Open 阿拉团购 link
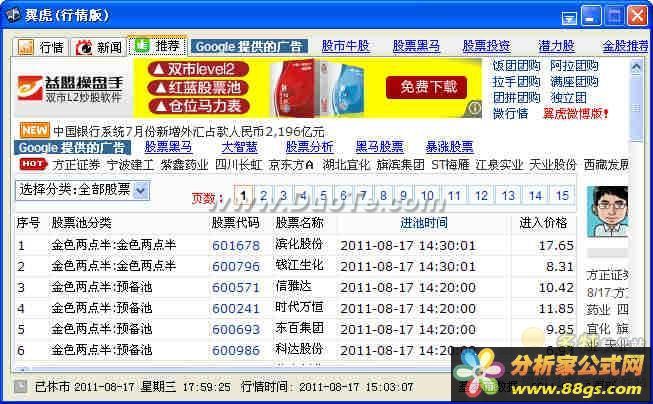The image size is (653, 404). point(574,65)
